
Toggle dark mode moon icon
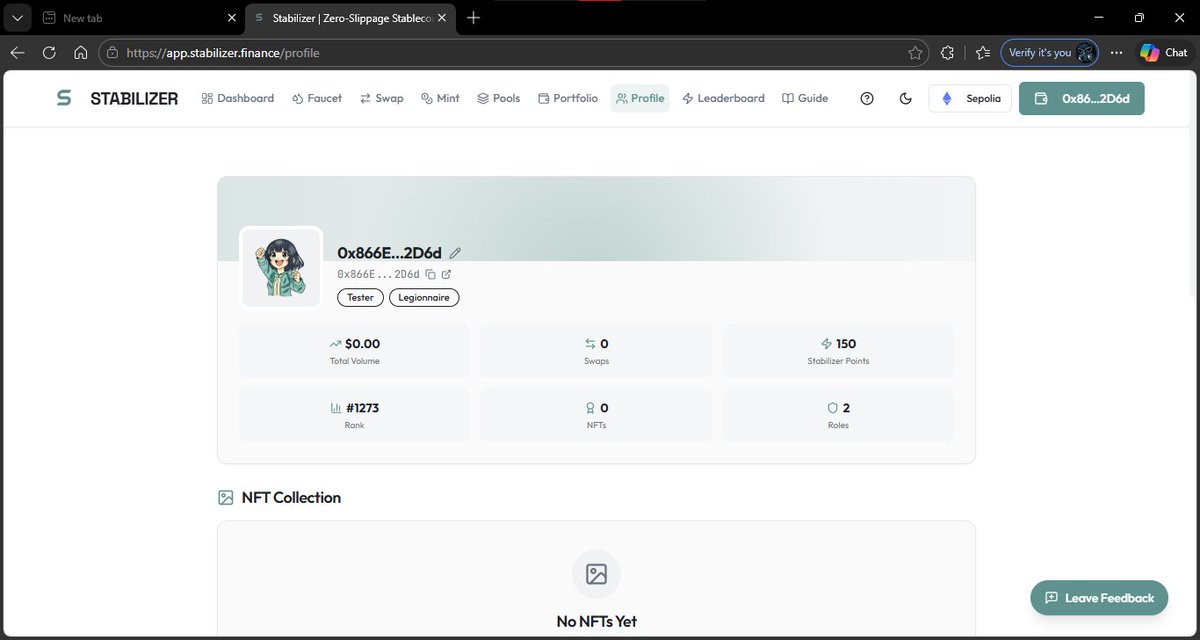(906, 98)
